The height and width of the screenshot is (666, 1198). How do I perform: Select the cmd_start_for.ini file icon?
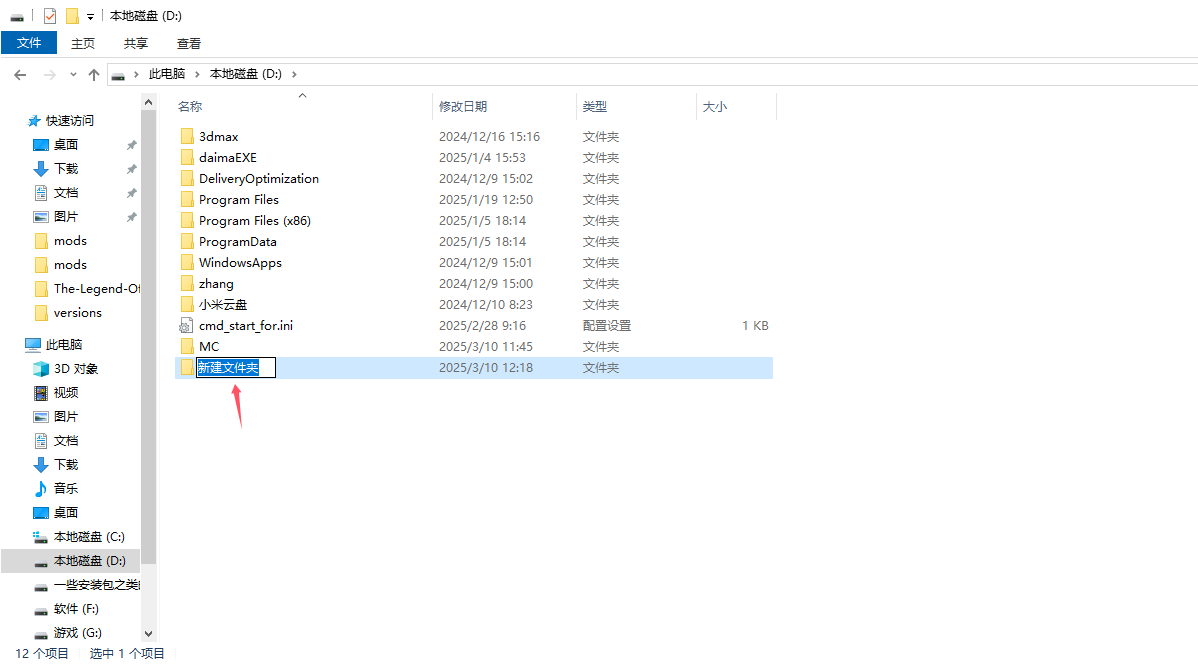(186, 326)
